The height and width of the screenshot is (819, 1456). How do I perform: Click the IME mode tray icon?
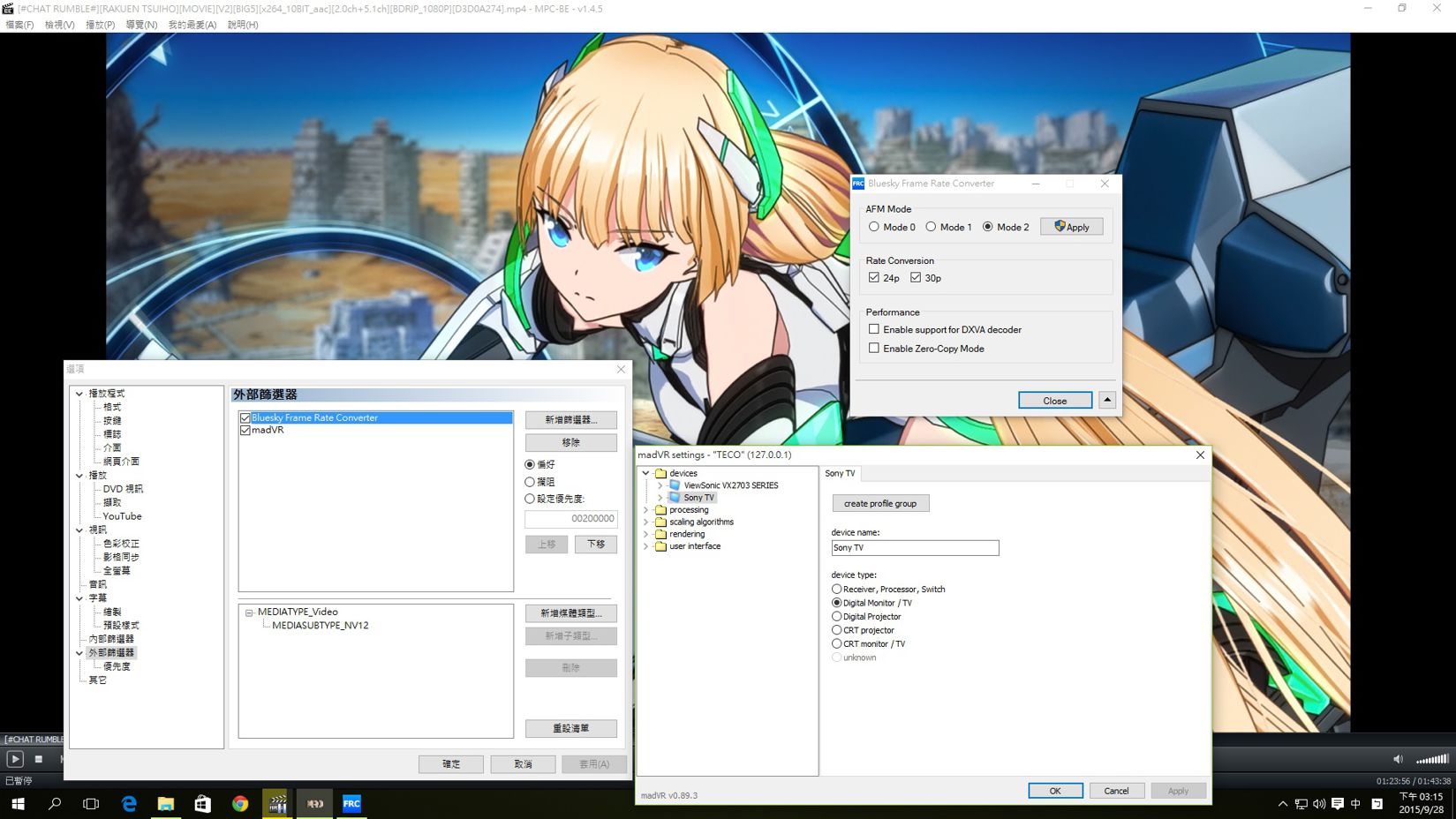pyautogui.click(x=1377, y=804)
